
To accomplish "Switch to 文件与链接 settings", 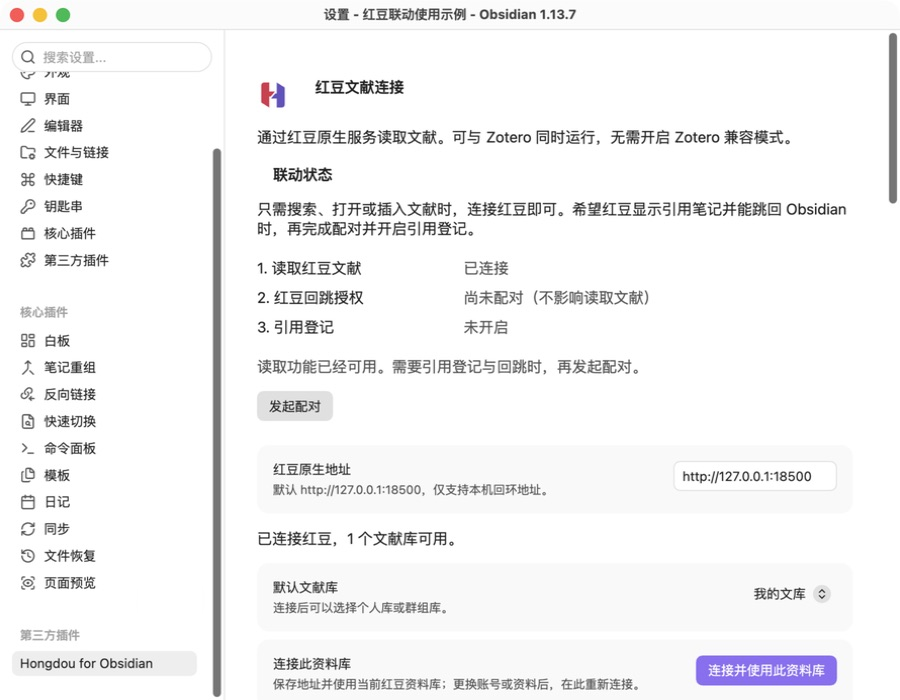I will (x=104, y=153).
